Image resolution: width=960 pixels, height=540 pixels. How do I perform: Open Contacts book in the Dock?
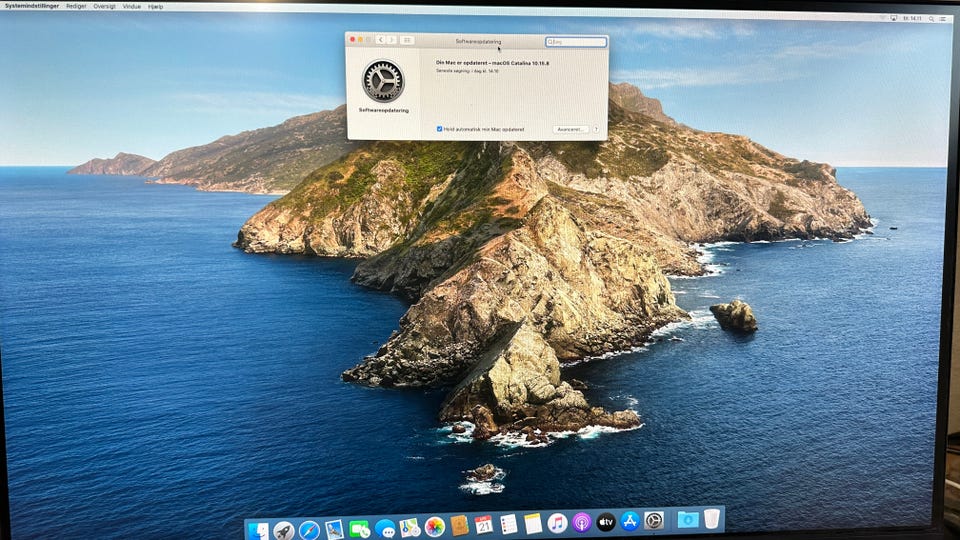click(x=459, y=525)
